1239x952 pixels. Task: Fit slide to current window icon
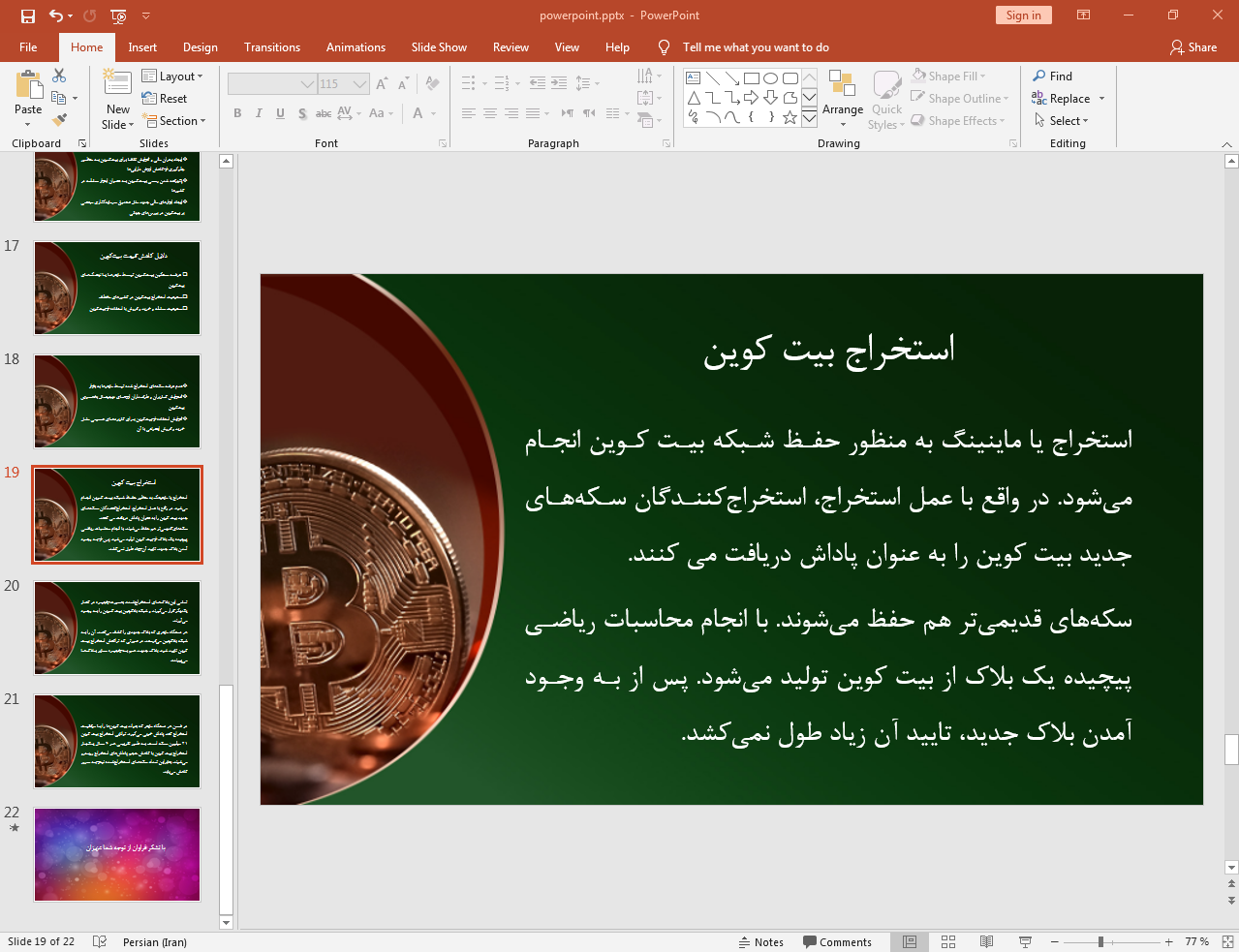coord(1227,941)
